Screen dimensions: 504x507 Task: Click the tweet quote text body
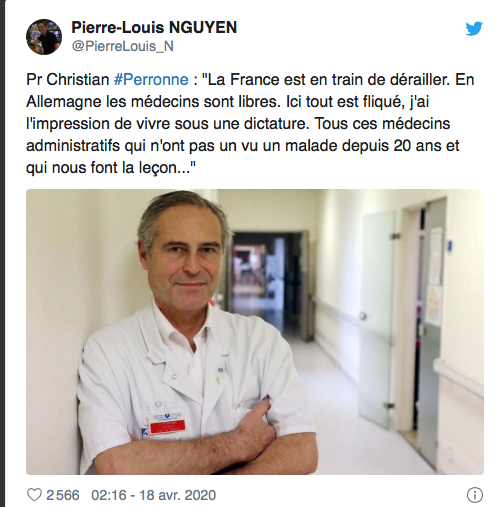coord(250,124)
